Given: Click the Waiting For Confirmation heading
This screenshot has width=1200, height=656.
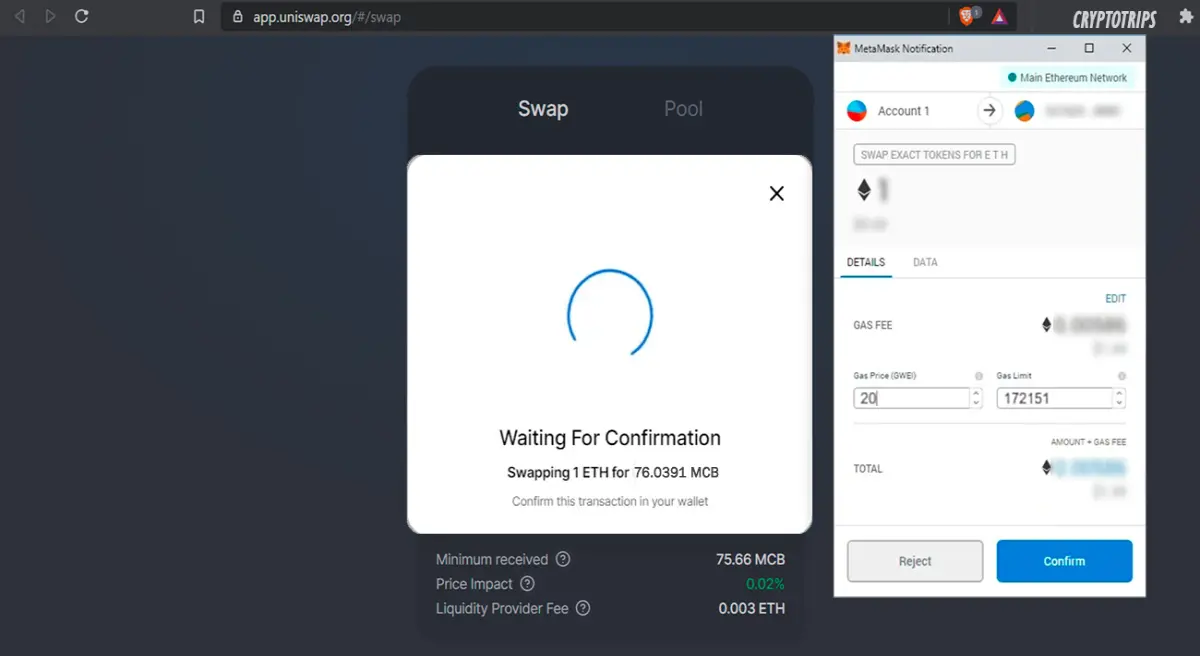Looking at the screenshot, I should click(x=610, y=438).
